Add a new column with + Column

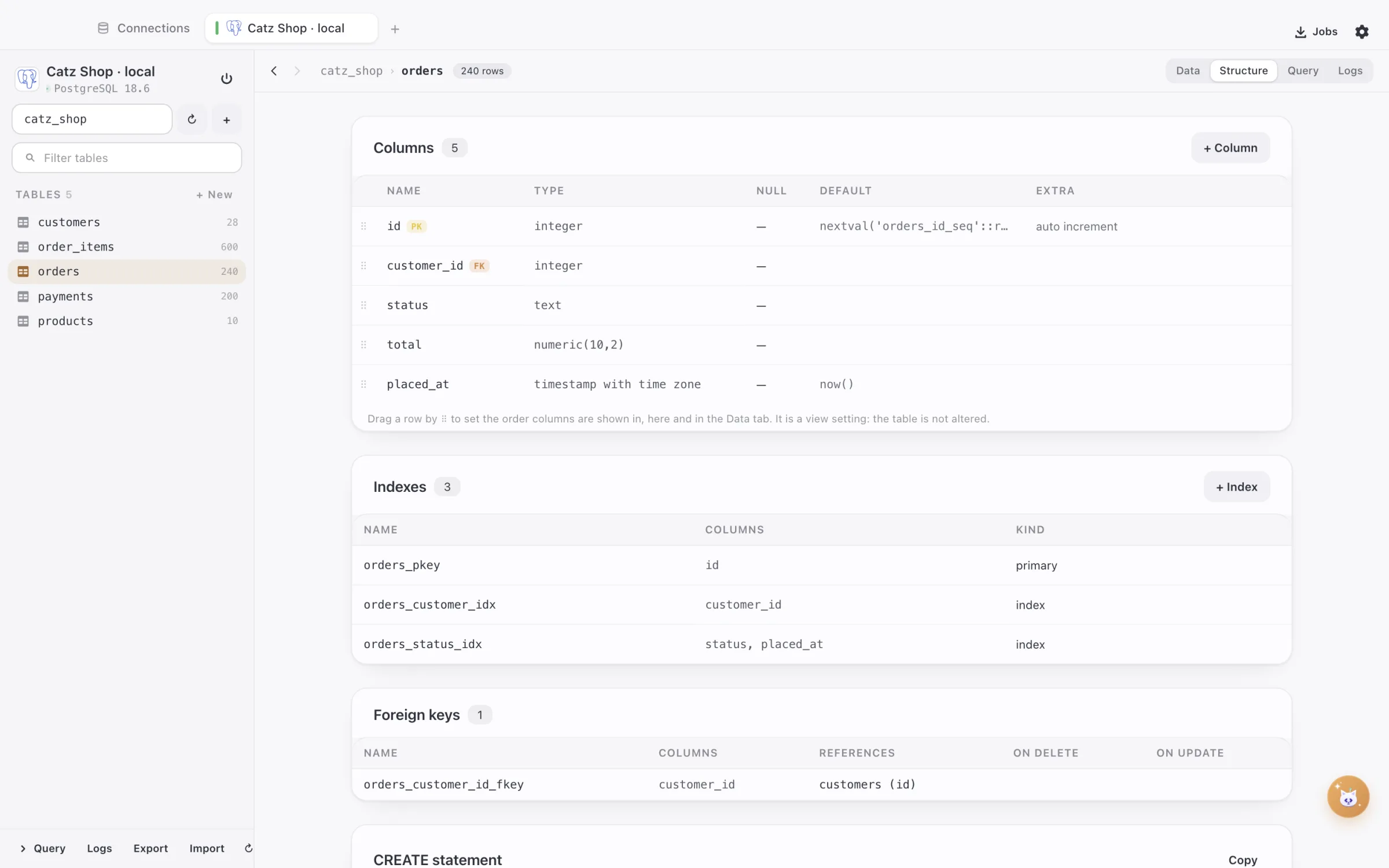[1230, 148]
